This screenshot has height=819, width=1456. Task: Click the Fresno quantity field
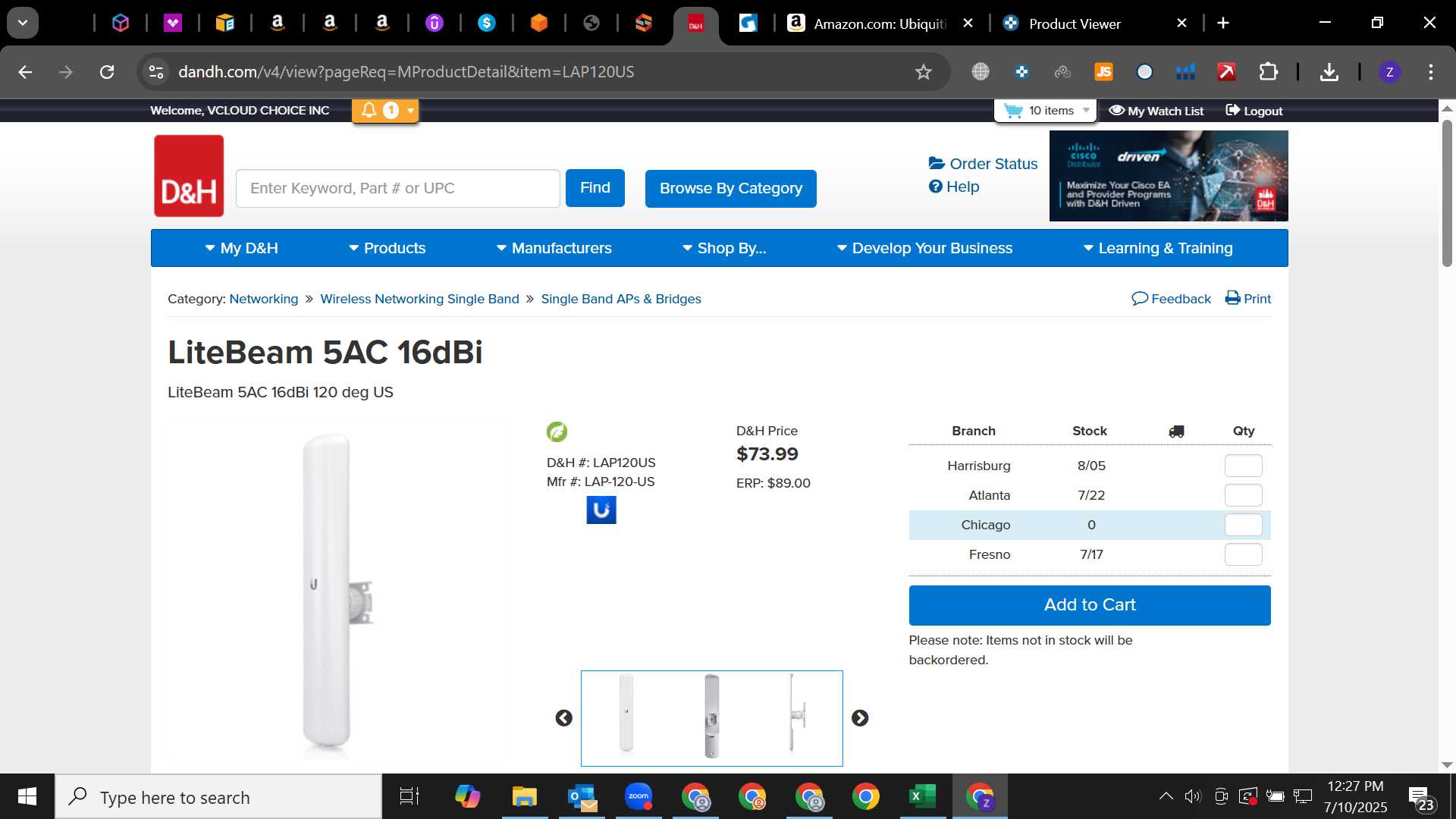[1243, 554]
